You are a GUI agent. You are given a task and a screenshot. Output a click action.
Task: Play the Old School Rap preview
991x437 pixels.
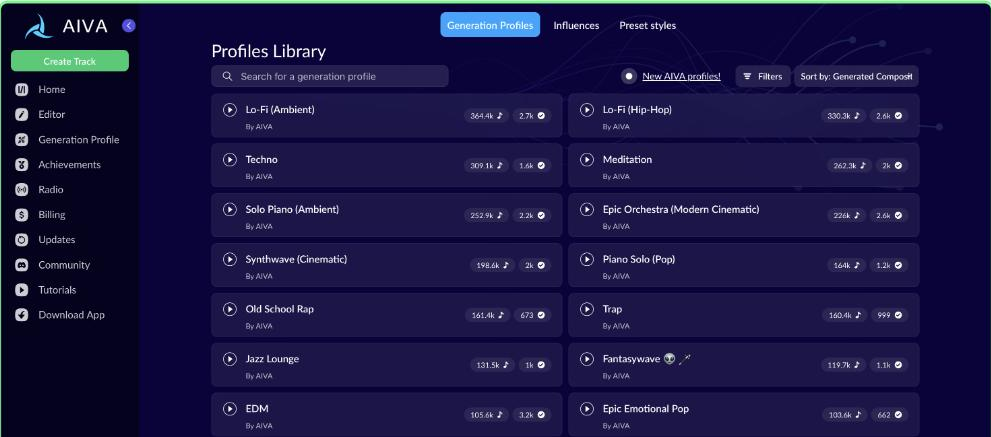[229, 309]
